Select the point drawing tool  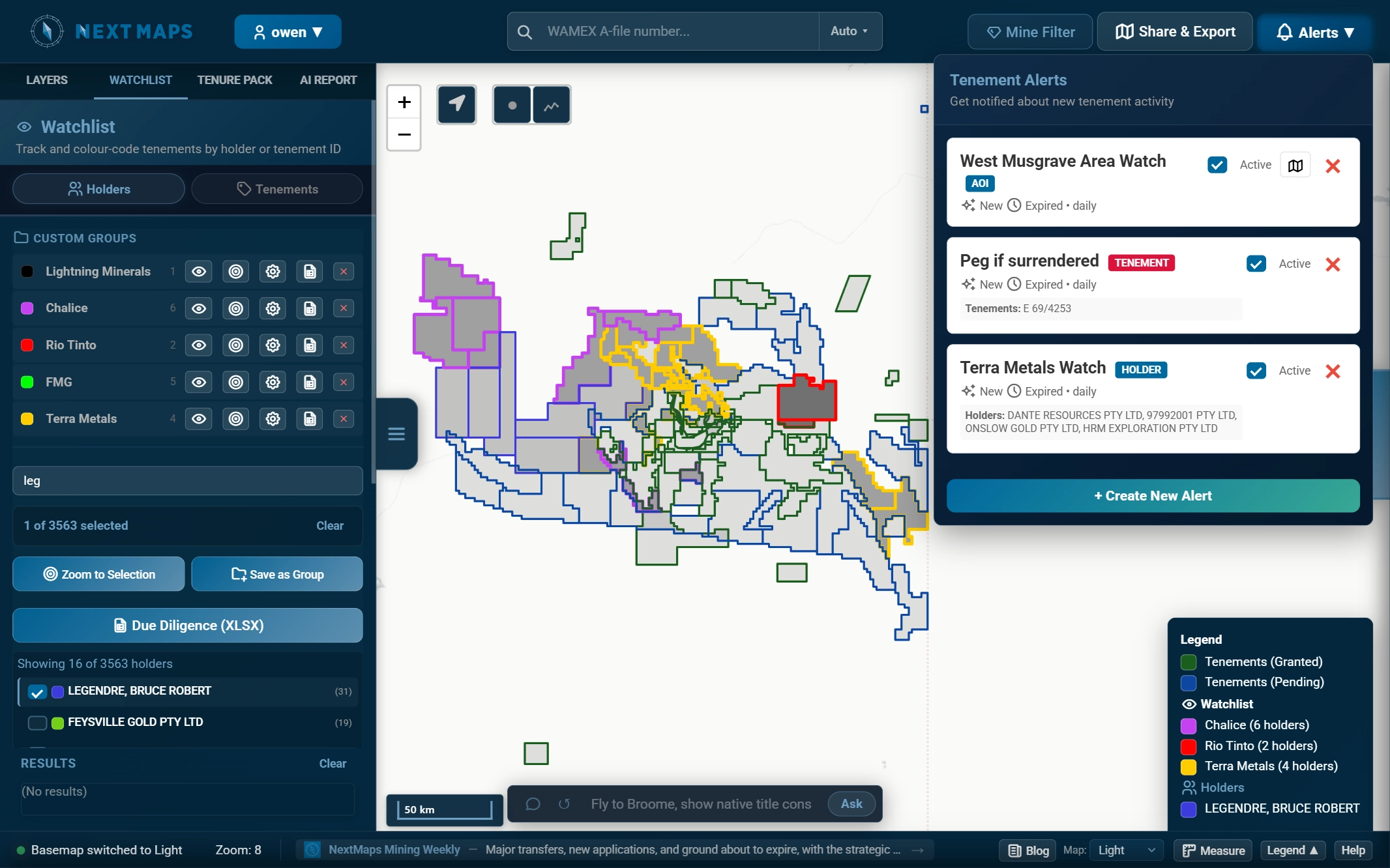coord(512,104)
